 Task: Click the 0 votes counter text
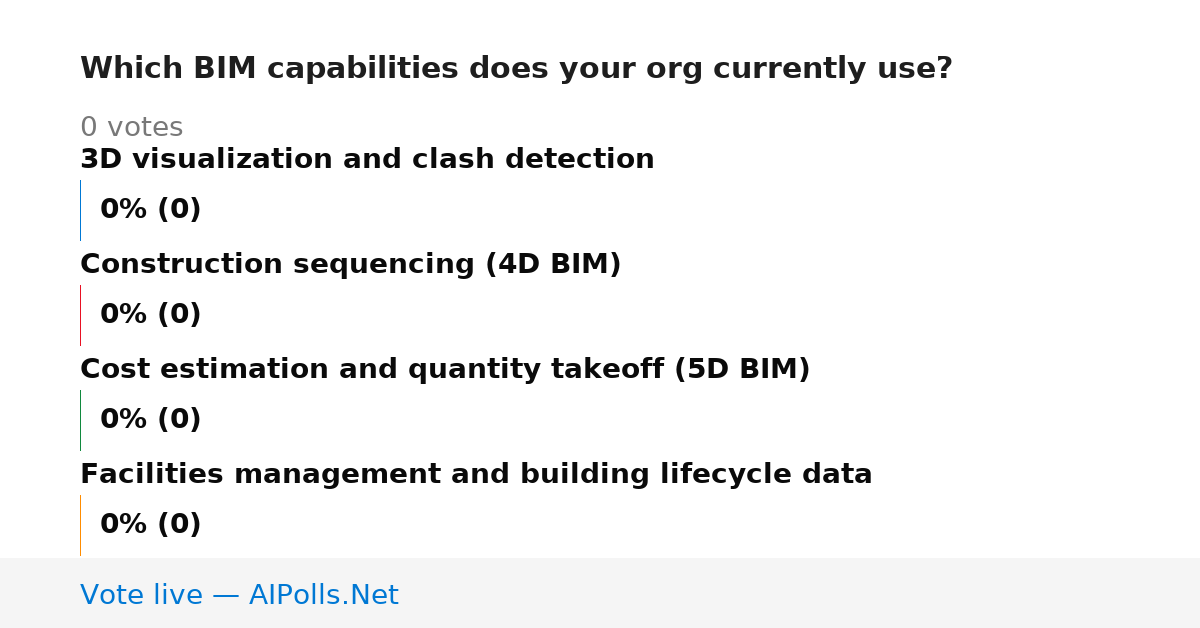(131, 128)
